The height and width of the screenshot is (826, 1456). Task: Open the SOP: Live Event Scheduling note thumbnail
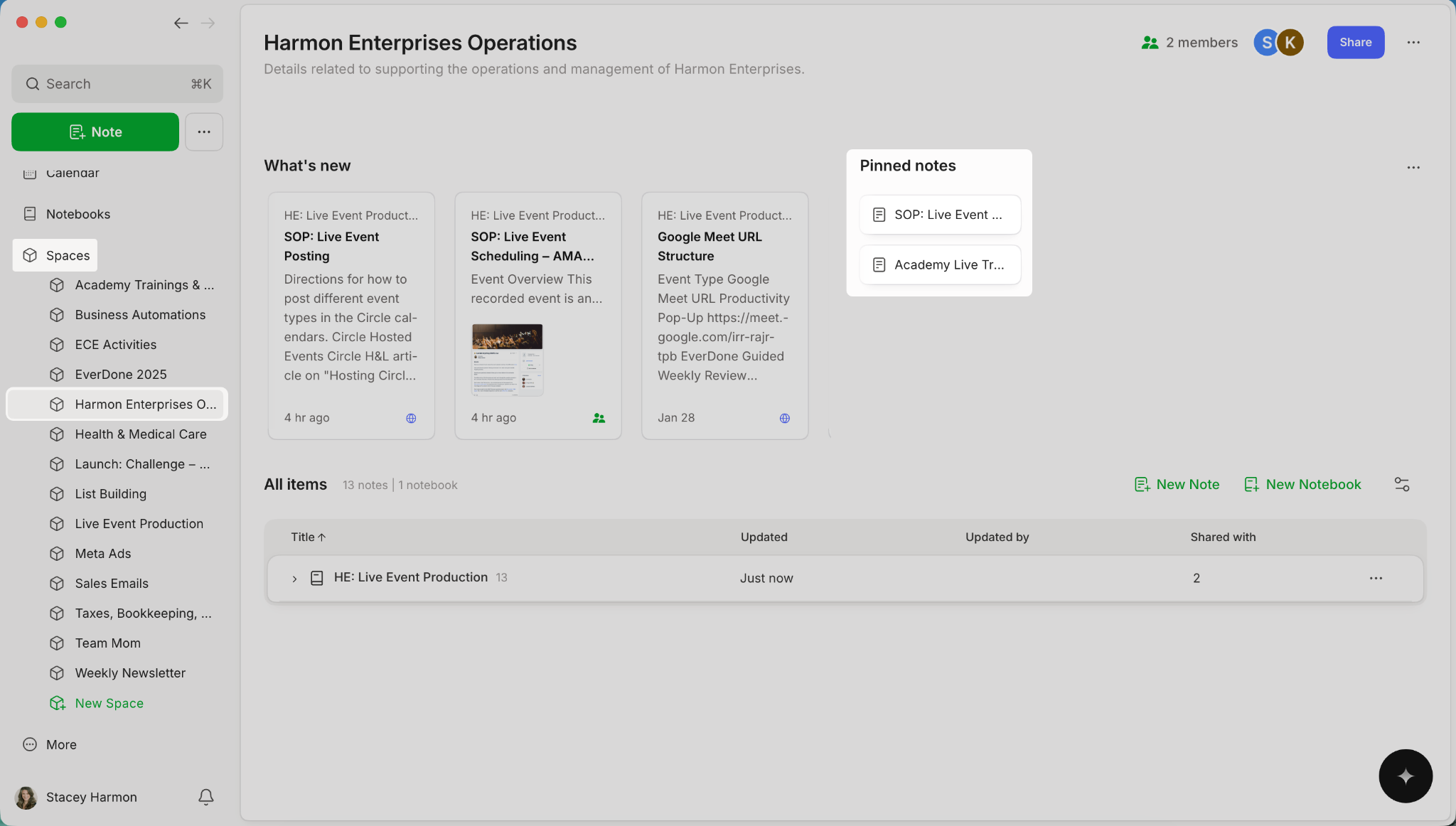[x=507, y=359]
